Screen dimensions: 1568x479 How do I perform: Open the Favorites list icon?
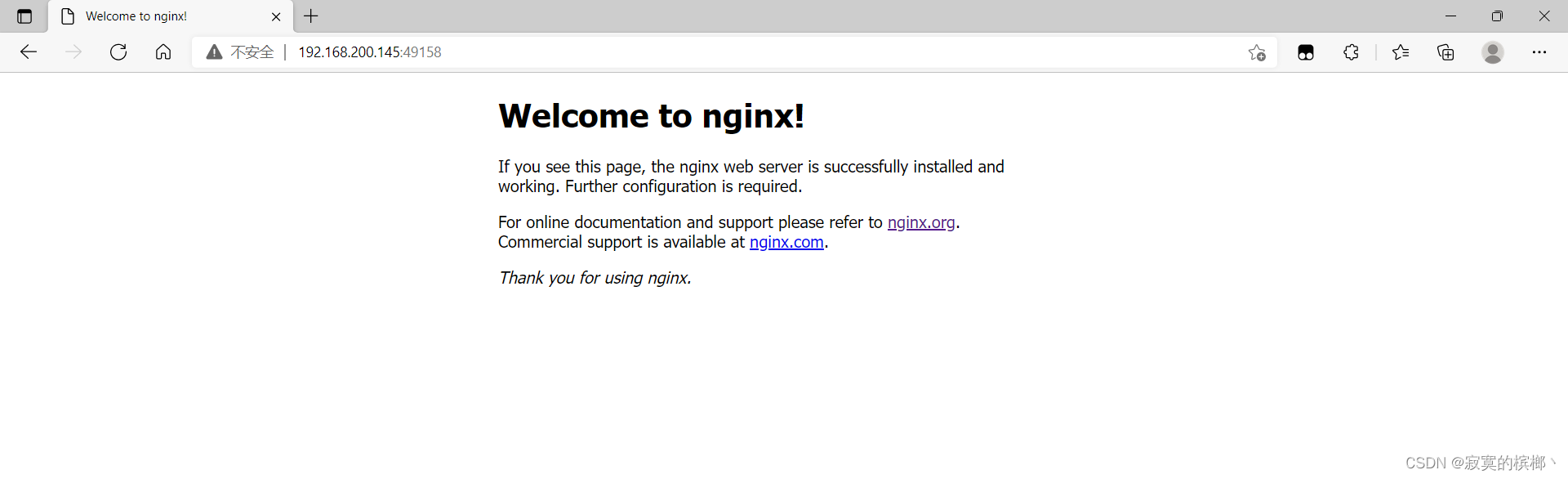(1401, 52)
